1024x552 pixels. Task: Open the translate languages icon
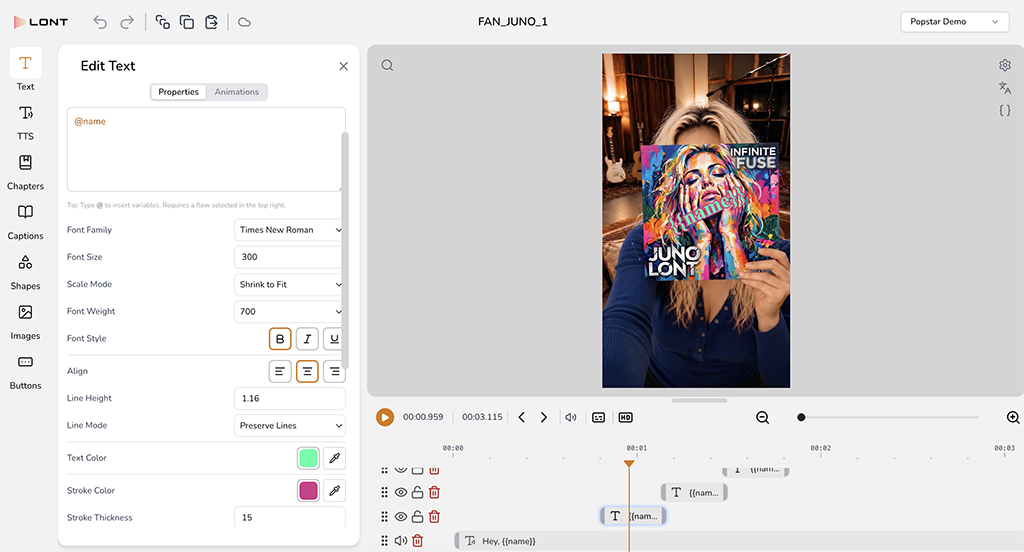point(1005,88)
